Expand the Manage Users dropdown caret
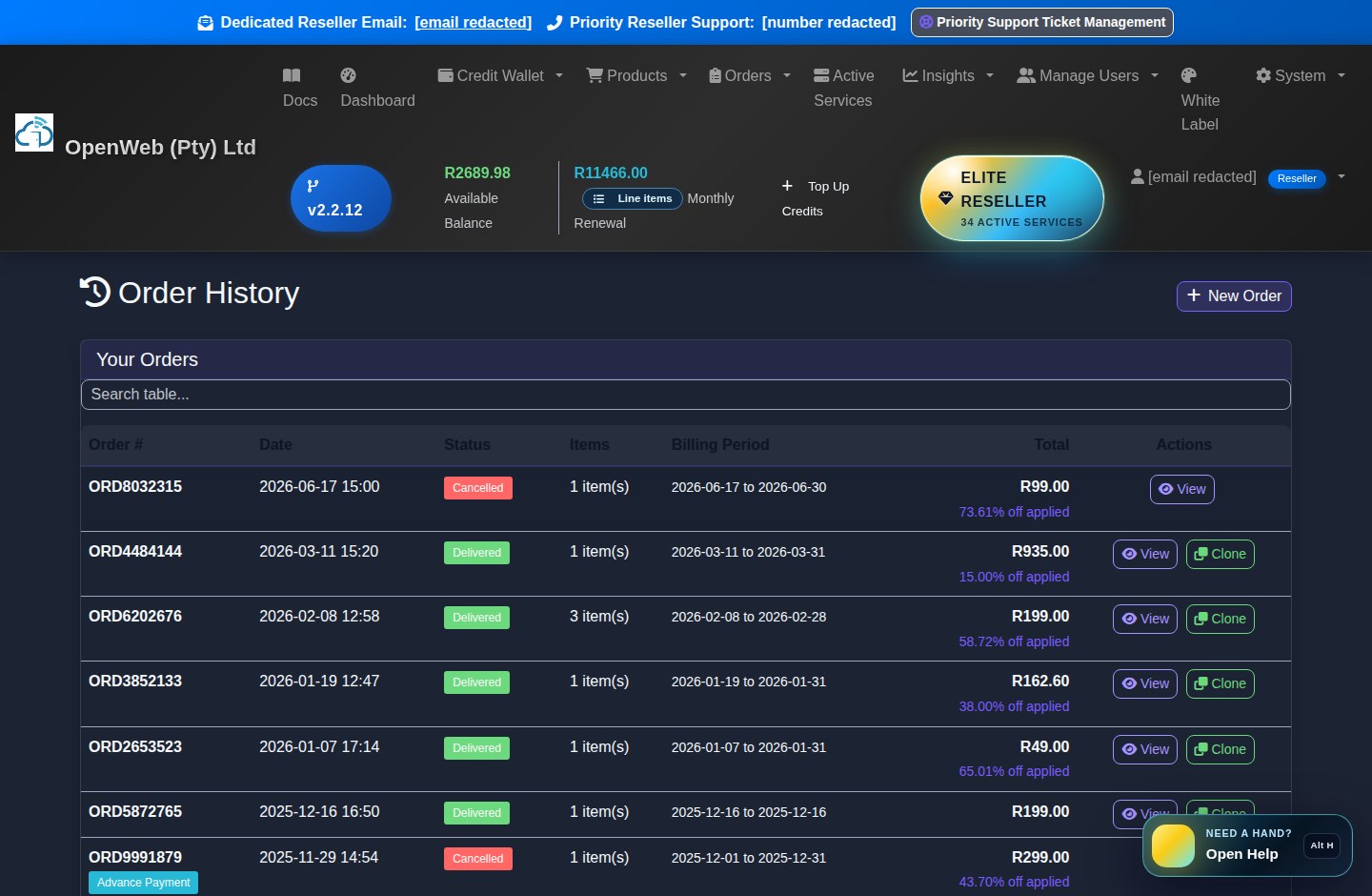 [1155, 75]
